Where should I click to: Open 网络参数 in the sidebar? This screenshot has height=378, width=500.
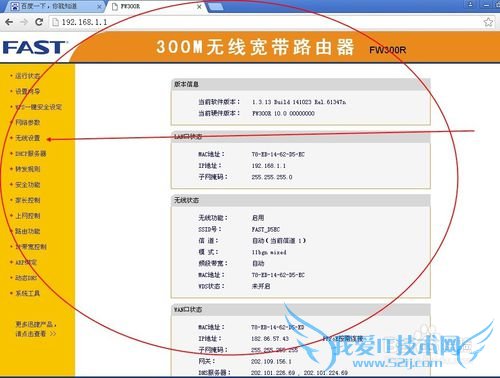(x=27, y=122)
